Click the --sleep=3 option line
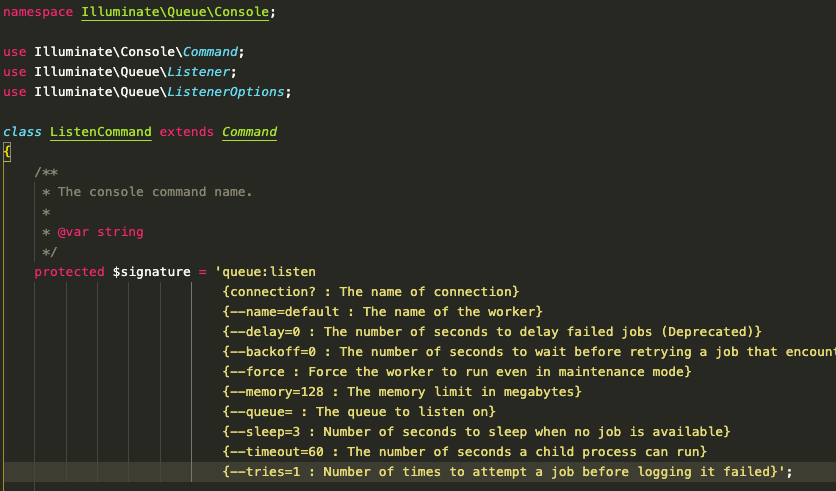The height and width of the screenshot is (491, 836). click(x=476, y=431)
